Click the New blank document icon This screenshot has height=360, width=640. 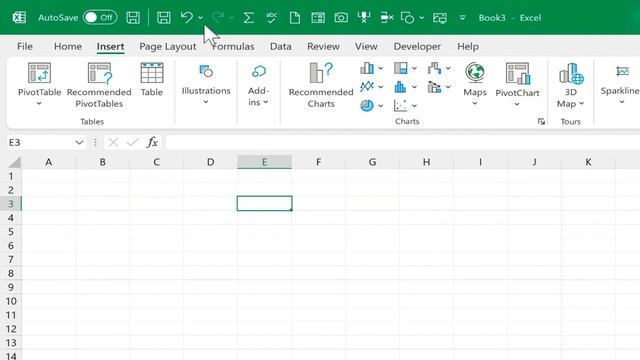click(x=295, y=18)
